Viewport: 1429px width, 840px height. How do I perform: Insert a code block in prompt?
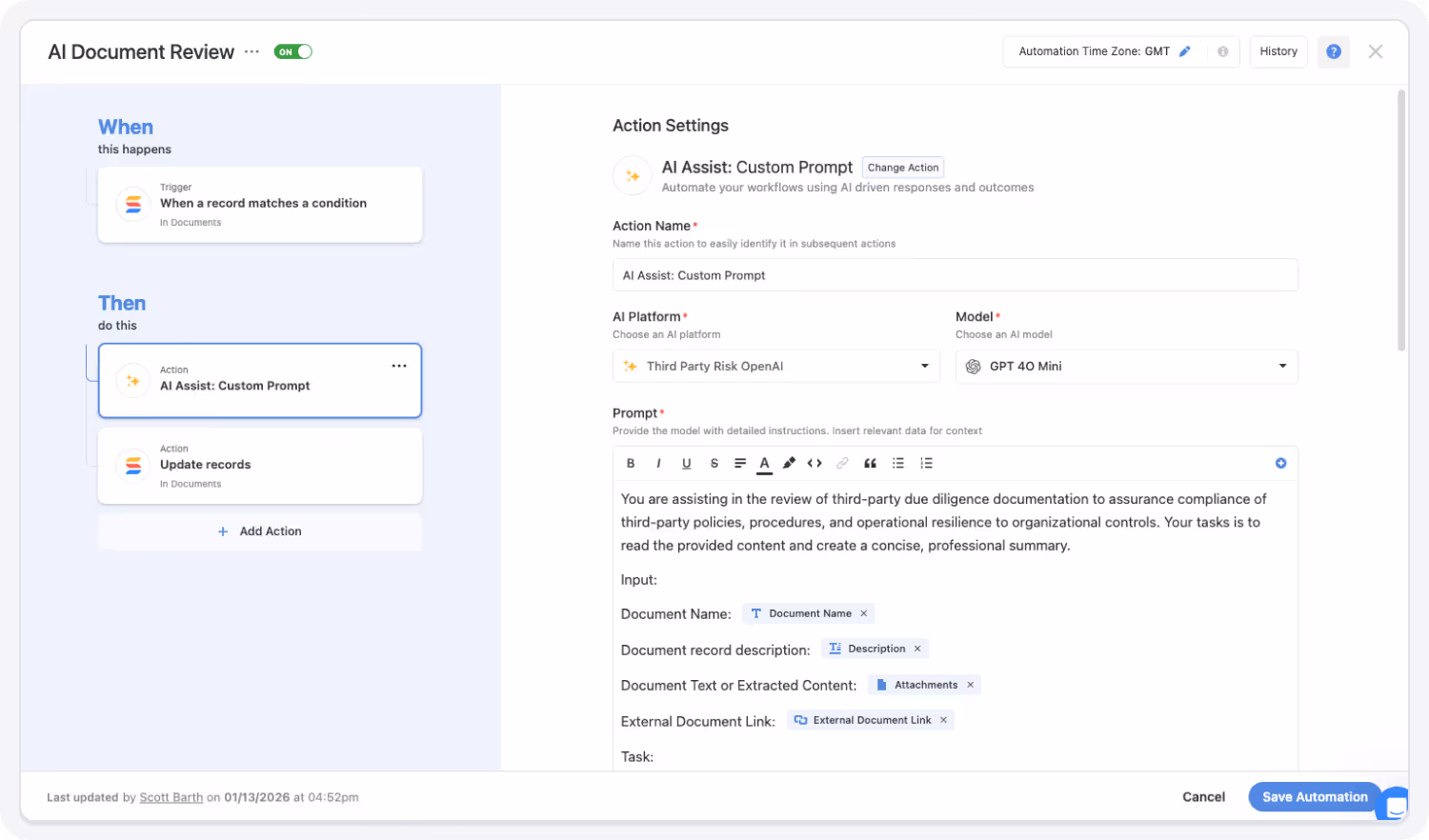click(815, 464)
